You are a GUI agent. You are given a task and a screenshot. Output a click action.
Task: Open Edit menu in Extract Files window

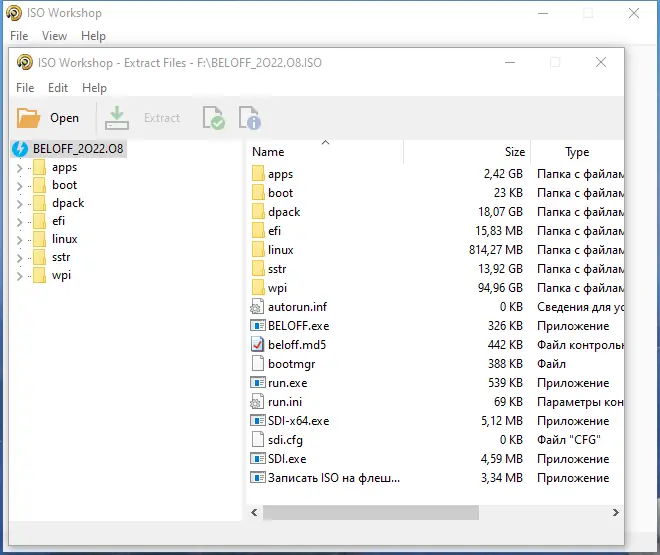coord(58,88)
